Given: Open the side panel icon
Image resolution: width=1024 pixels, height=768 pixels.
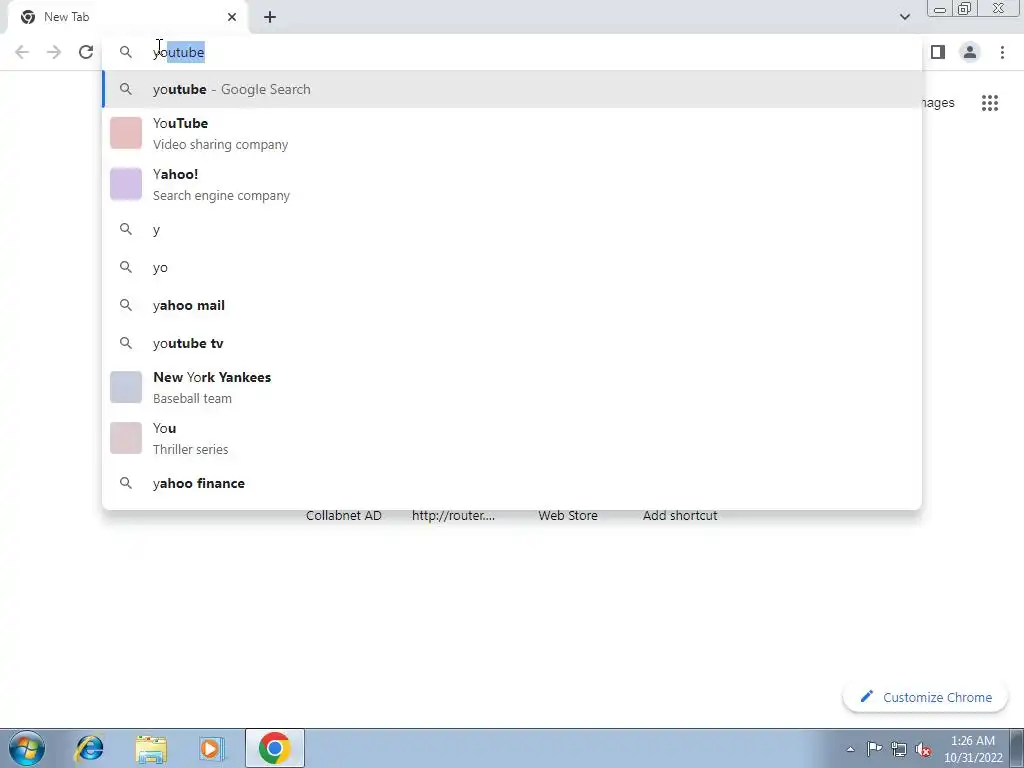Looking at the screenshot, I should 938,52.
